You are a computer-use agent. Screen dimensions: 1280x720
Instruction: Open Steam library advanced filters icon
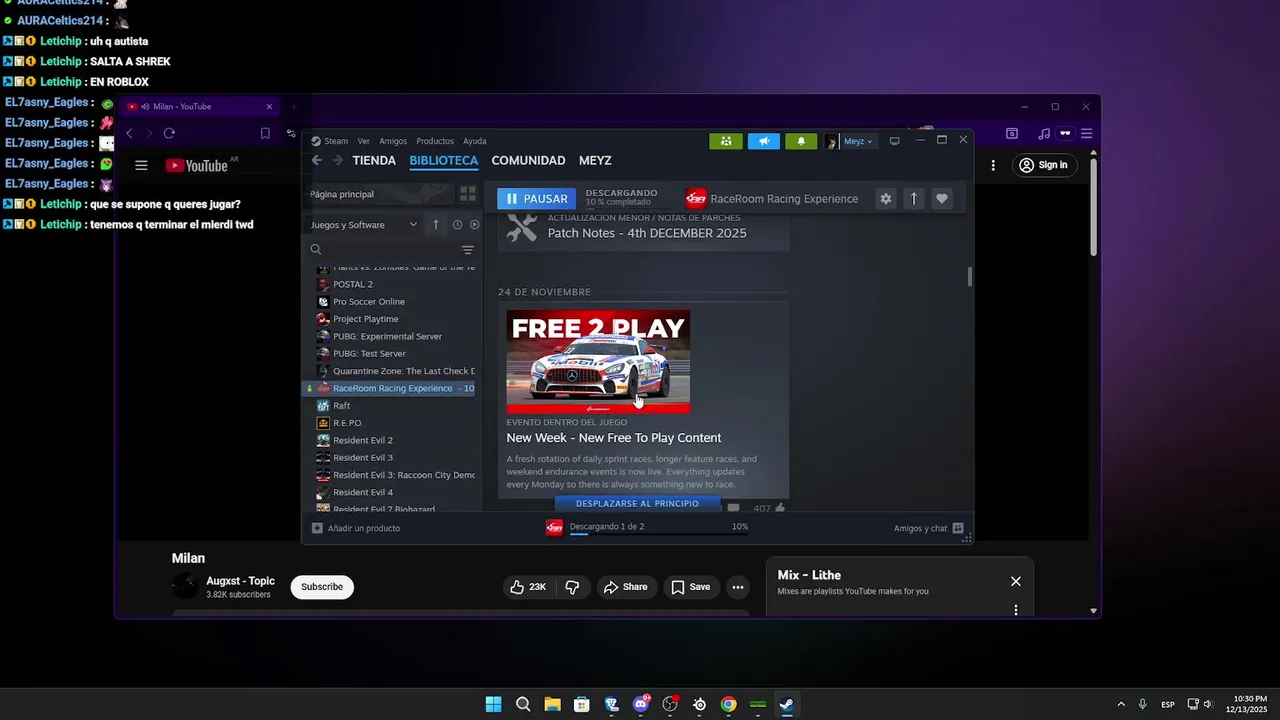coord(467,250)
